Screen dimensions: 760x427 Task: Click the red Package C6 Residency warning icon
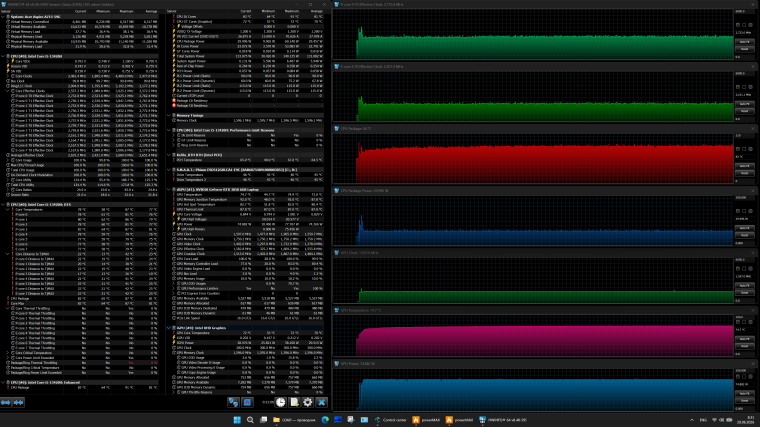pos(174,100)
